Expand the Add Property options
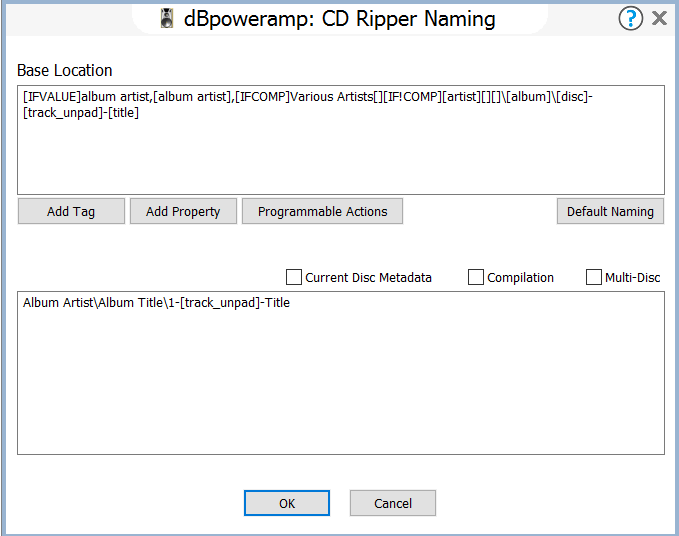 point(183,212)
